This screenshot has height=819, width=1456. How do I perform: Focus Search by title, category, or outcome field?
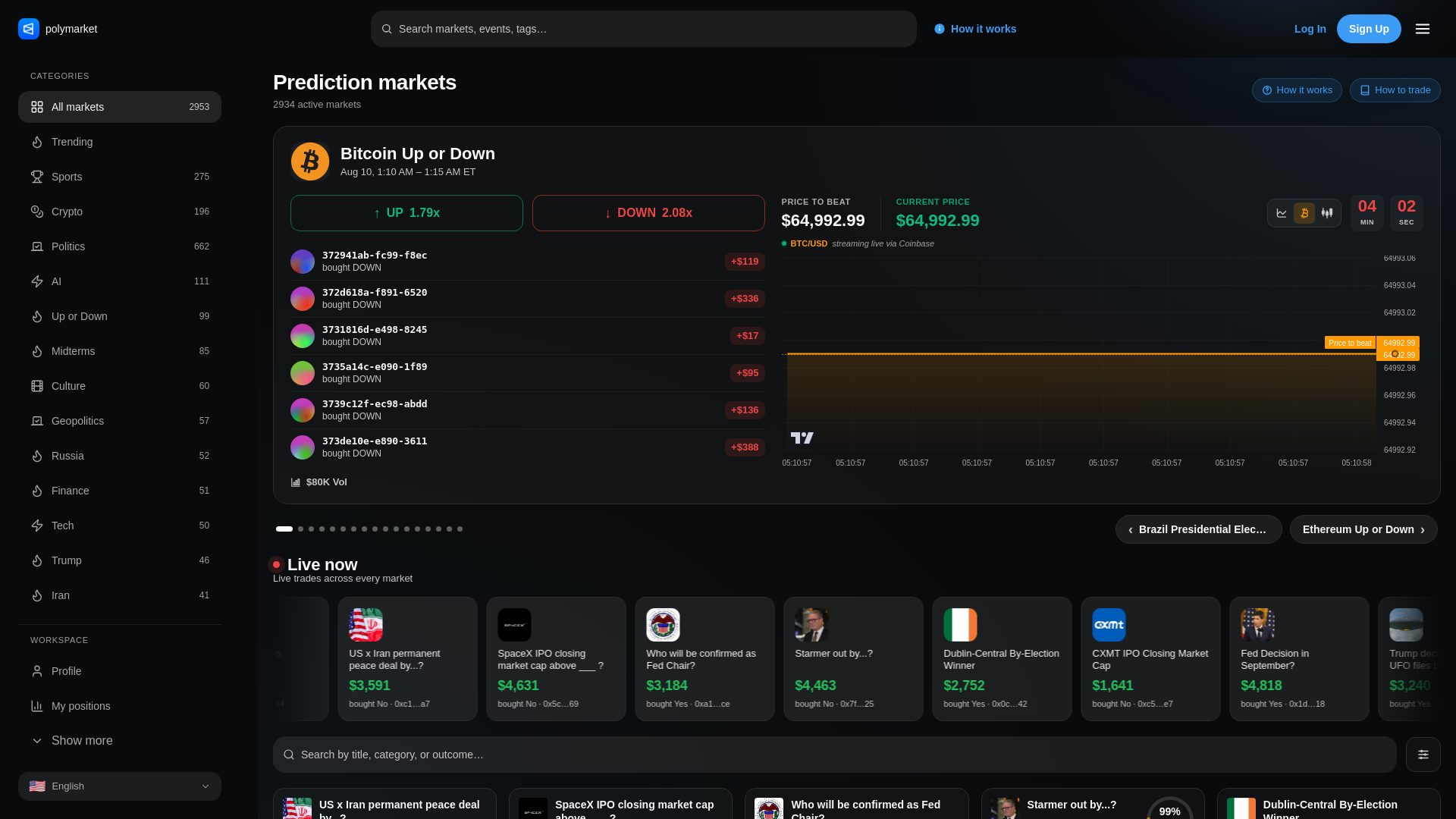[834, 755]
